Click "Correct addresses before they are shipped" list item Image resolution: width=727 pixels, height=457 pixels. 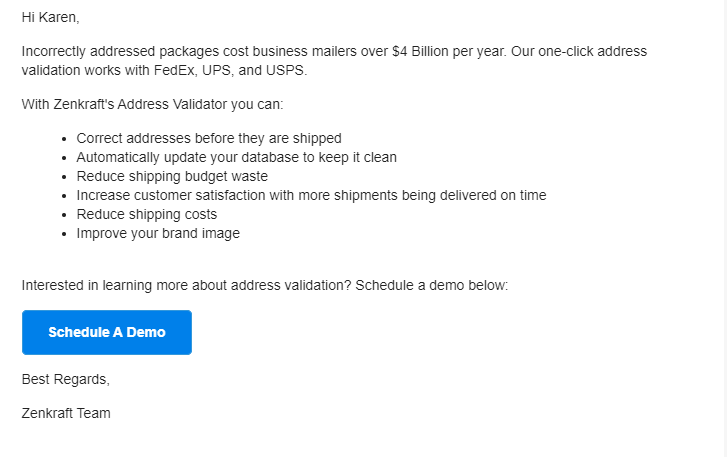209,138
